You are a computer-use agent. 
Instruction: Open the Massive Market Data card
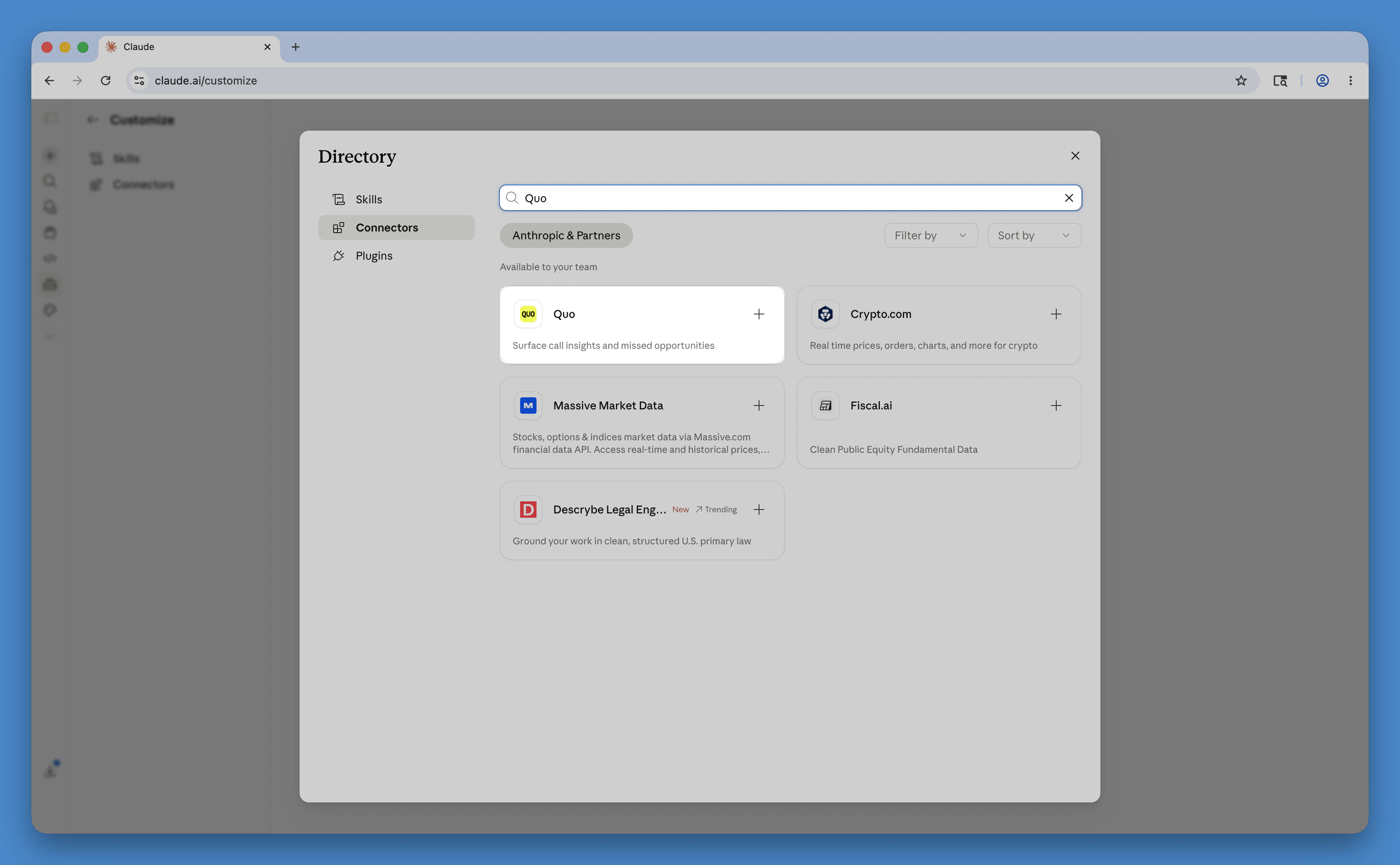click(x=641, y=423)
